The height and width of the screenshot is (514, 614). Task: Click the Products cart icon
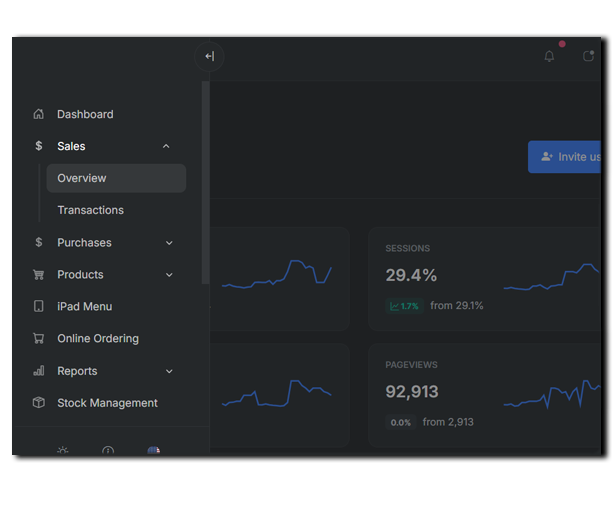coord(39,275)
